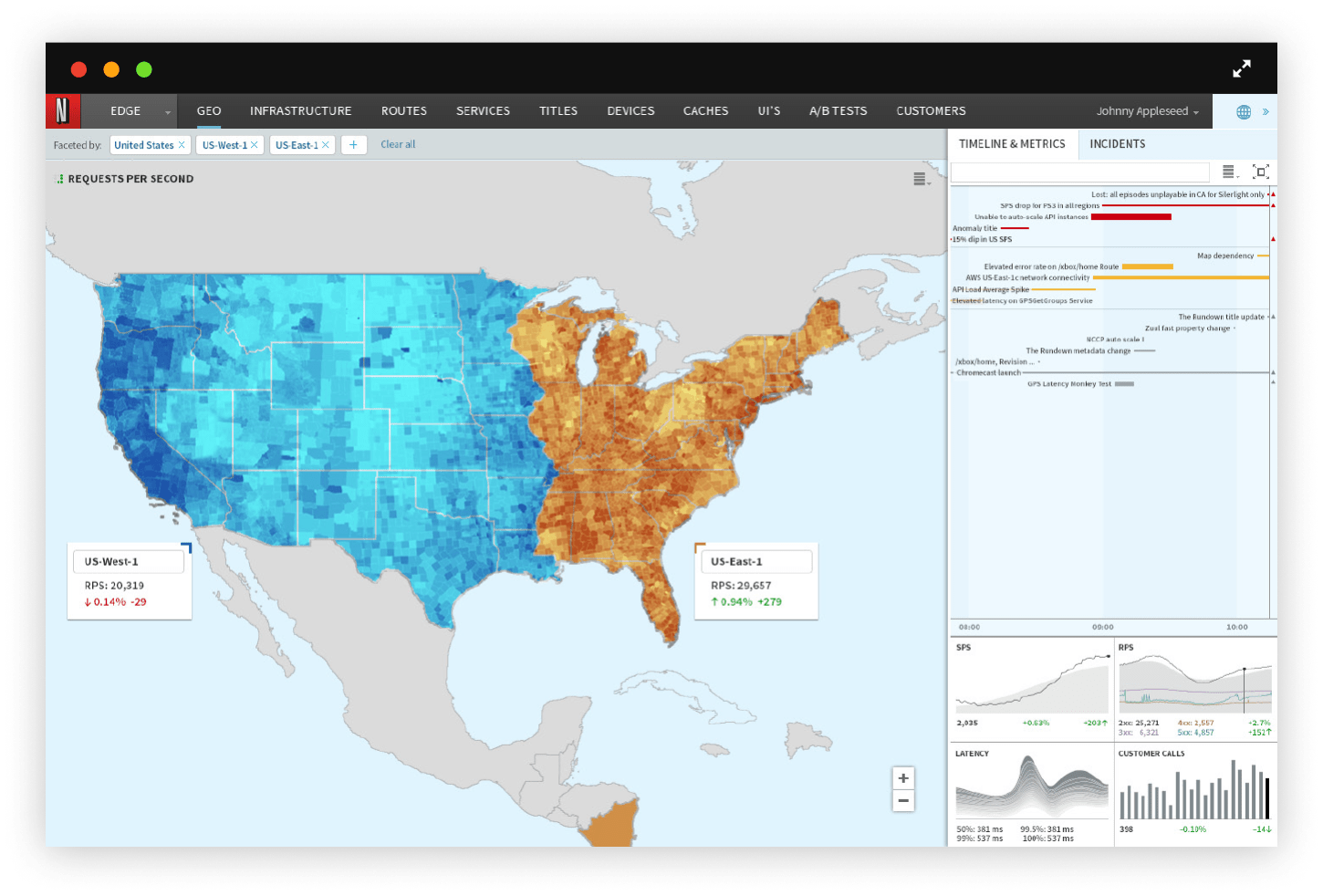
Task: Click the macOS green maximize window dot
Action: pyautogui.click(x=144, y=69)
